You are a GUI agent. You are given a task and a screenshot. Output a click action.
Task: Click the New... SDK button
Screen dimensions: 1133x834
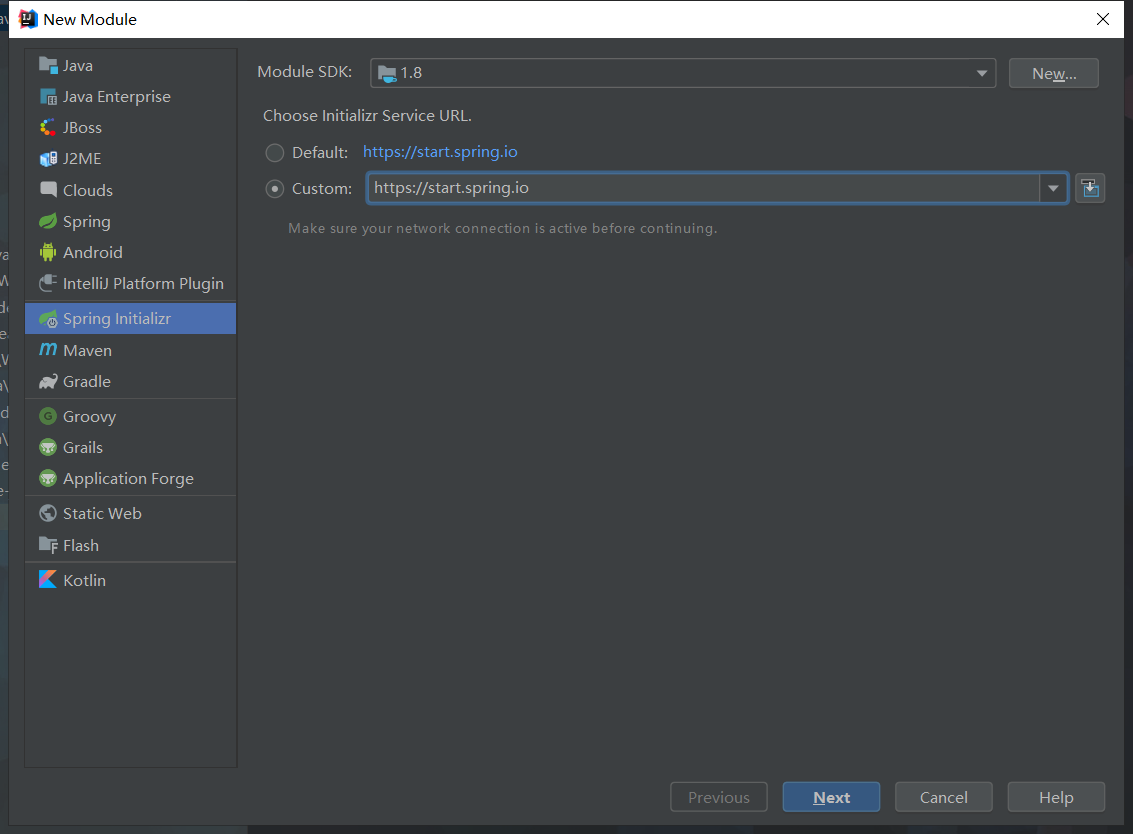point(1054,73)
